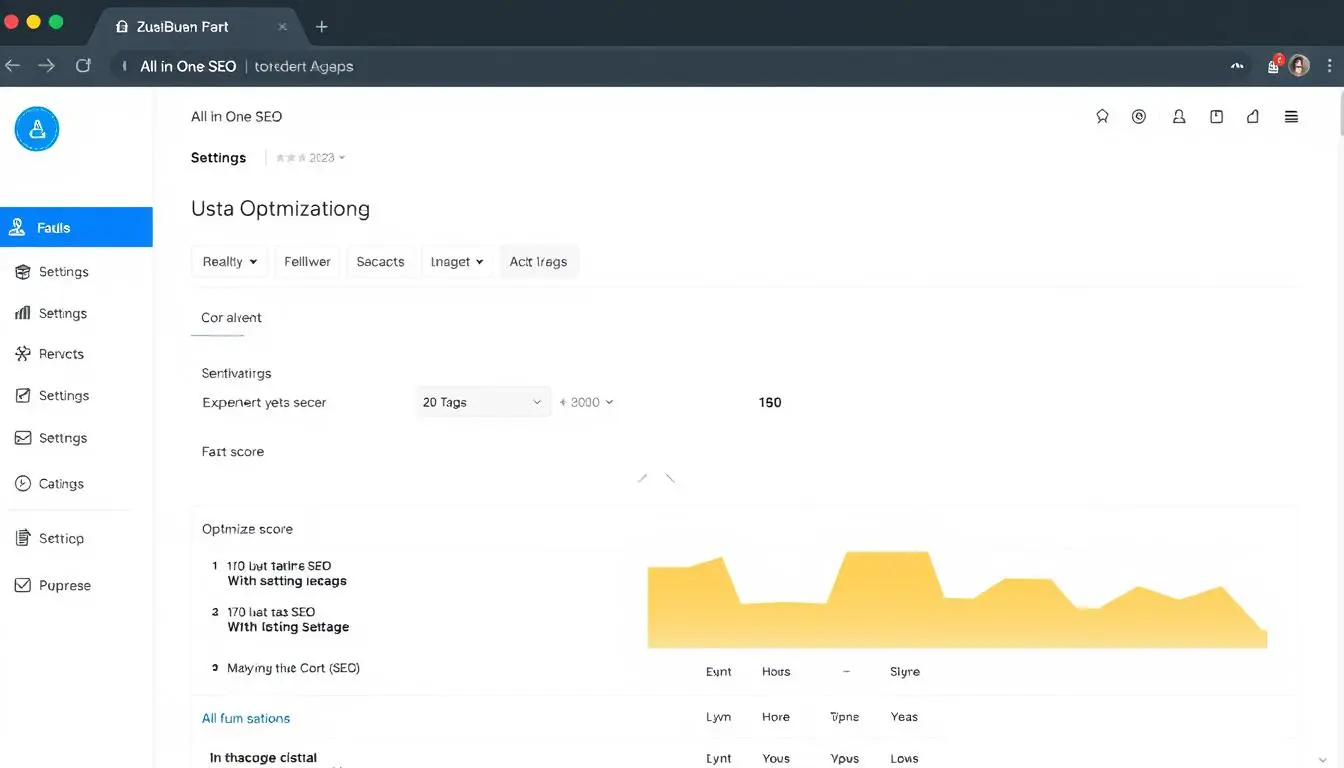The width and height of the screenshot is (1344, 768).
Task: Click the In thacoge cistial row
Action: click(263, 758)
